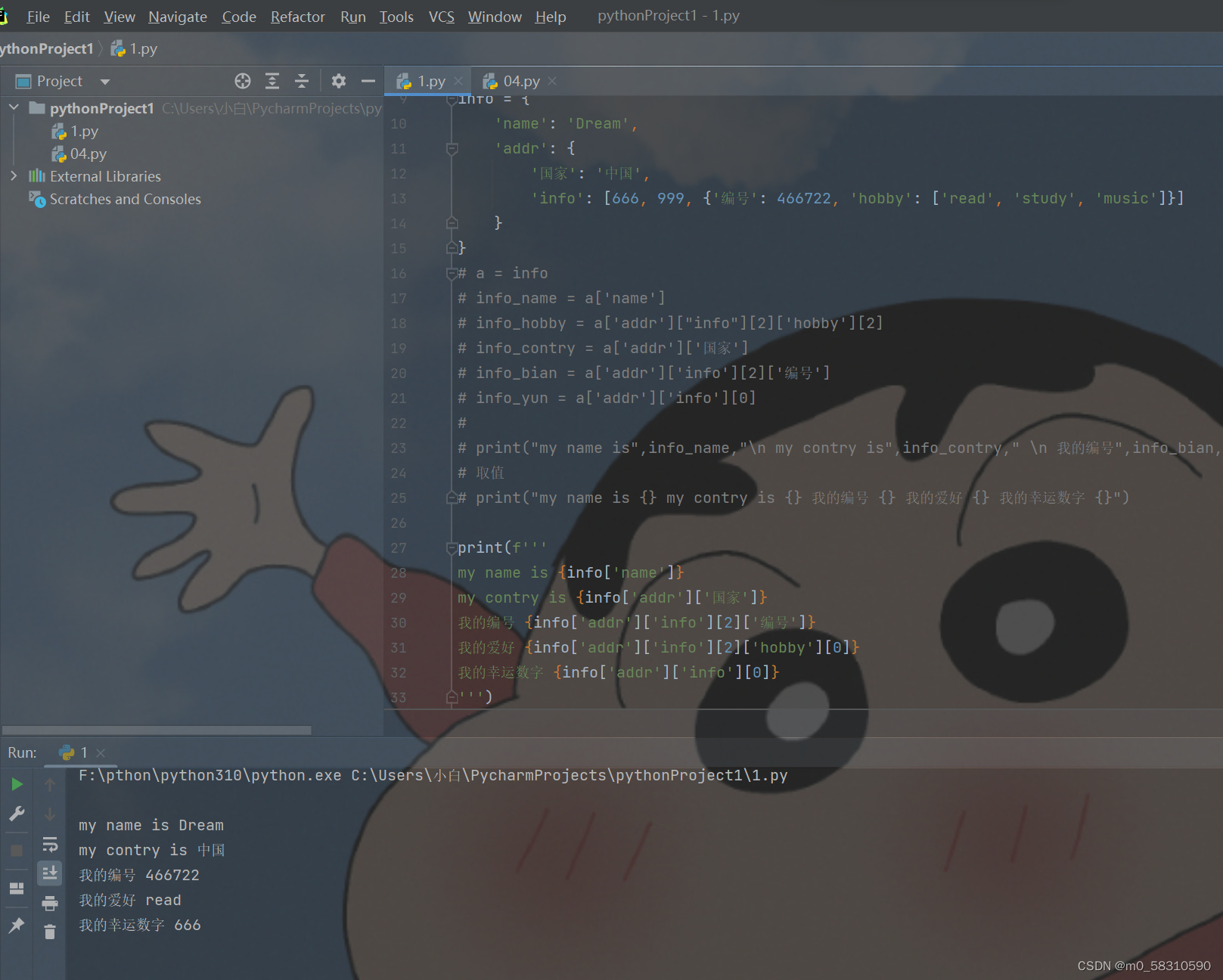
Task: Toggle Scroll to End in console
Action: 50,873
